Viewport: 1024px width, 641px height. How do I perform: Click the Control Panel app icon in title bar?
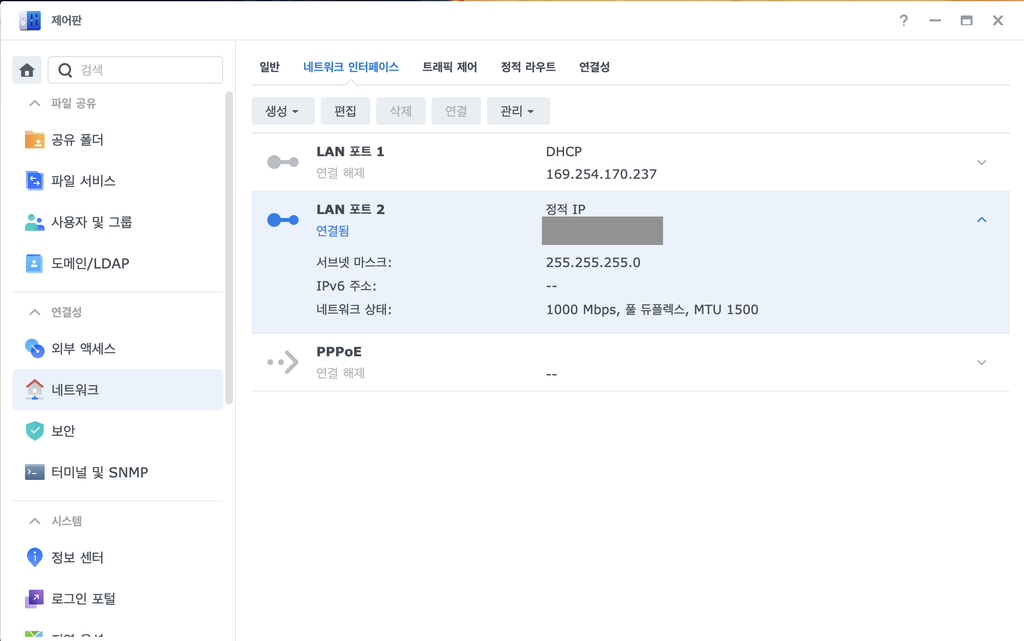coord(30,20)
